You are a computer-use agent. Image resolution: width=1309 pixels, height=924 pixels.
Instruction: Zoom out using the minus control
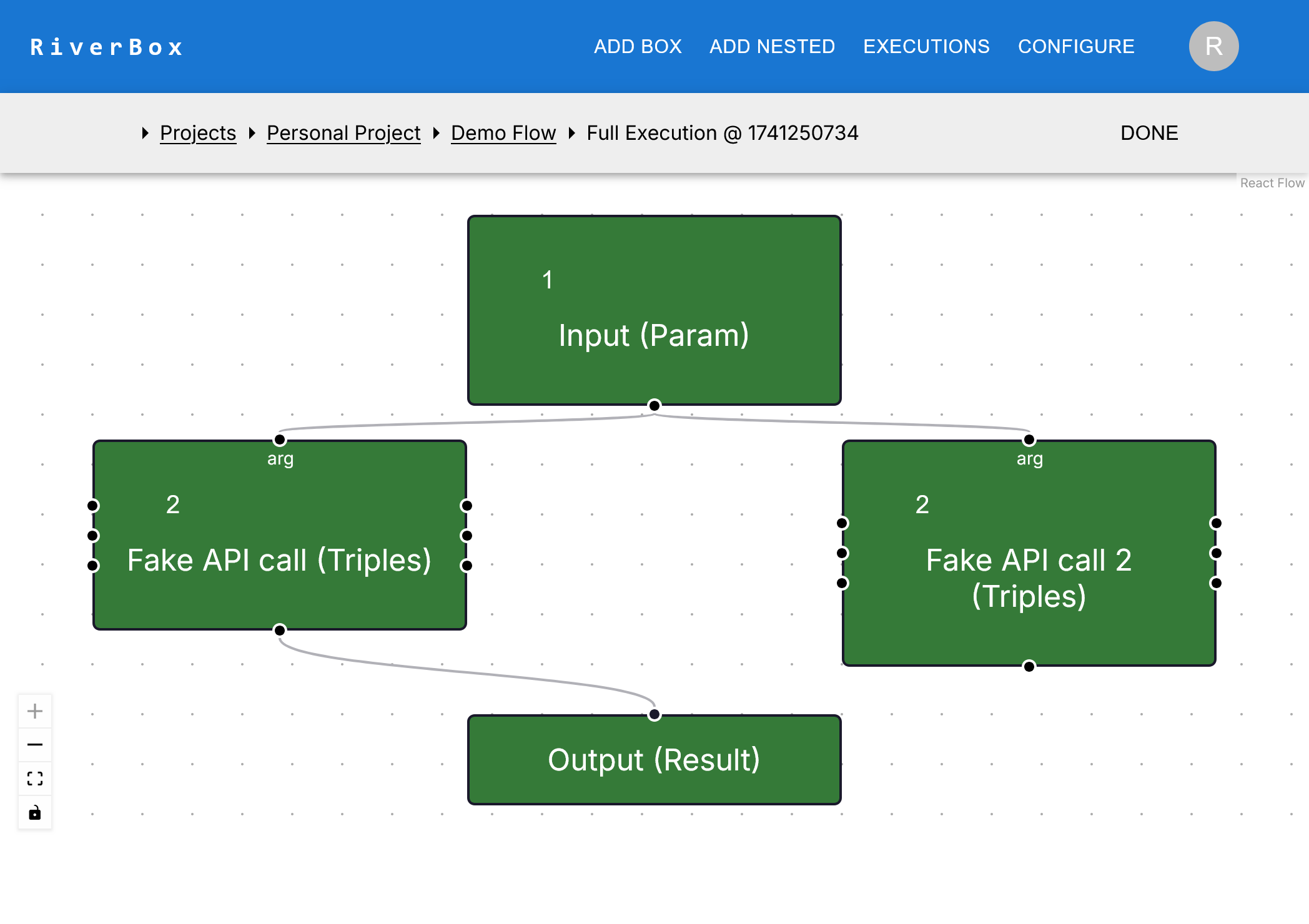[35, 744]
